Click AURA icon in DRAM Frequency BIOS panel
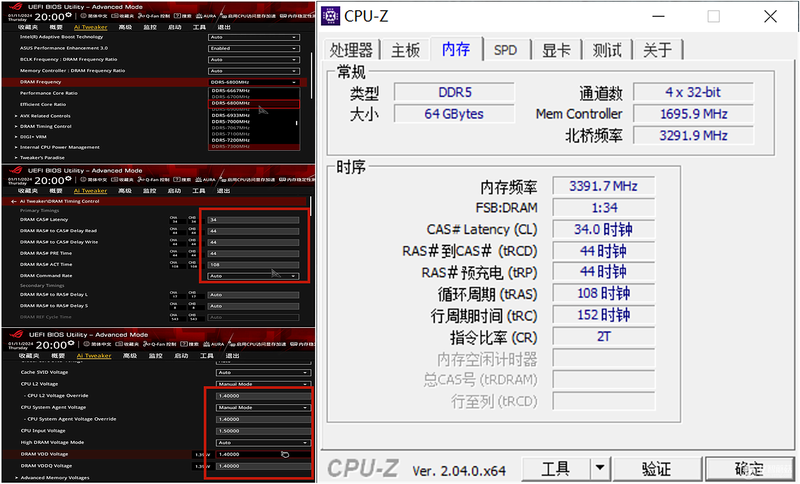The height and width of the screenshot is (484, 800). (199, 16)
